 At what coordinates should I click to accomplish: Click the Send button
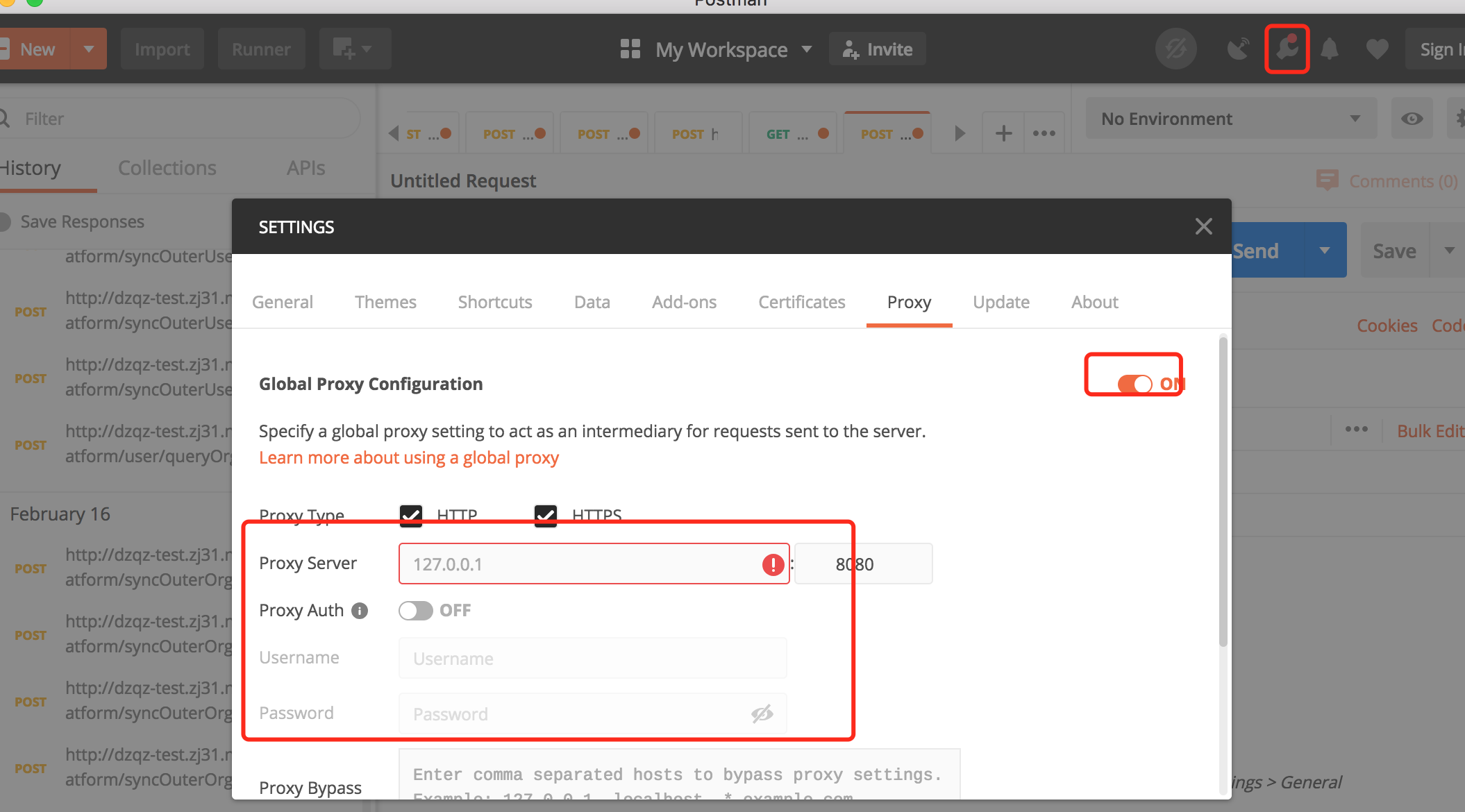(1268, 251)
